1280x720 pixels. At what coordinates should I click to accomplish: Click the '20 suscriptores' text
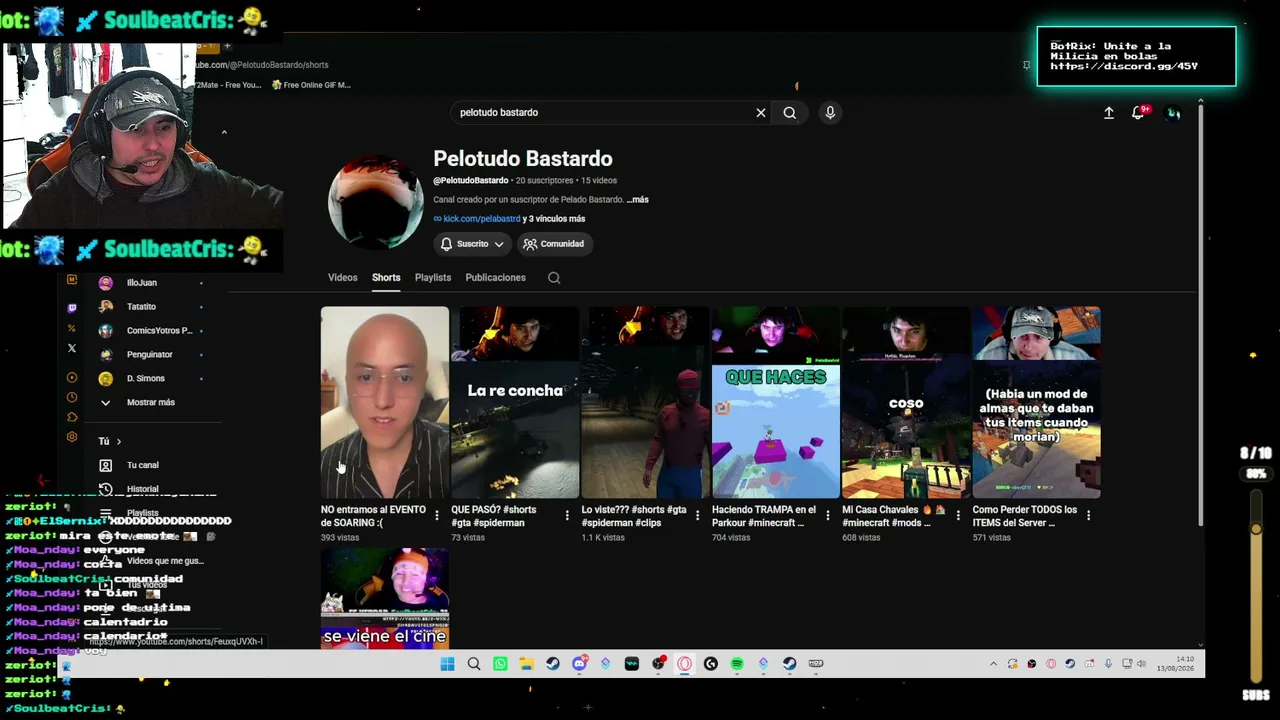[x=545, y=181]
